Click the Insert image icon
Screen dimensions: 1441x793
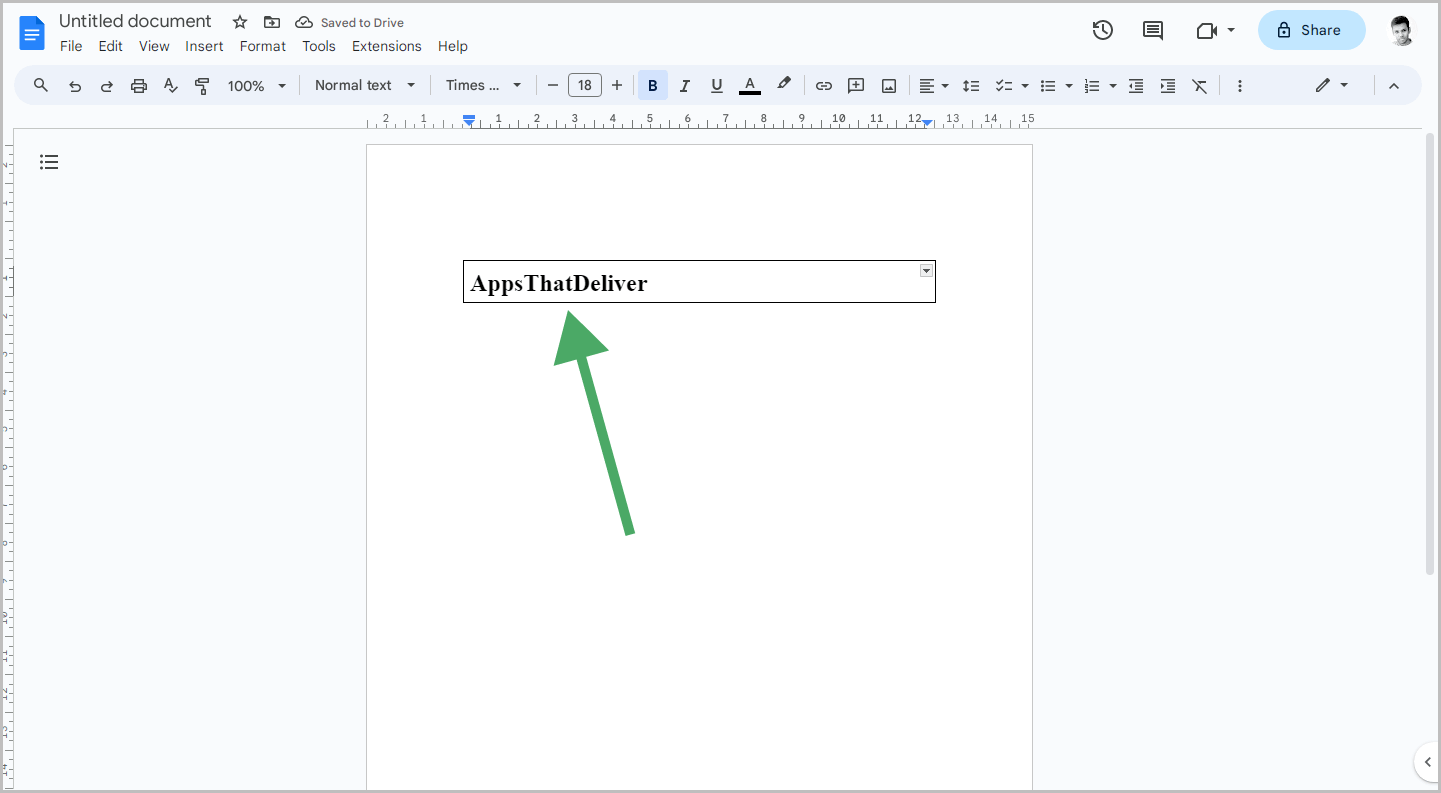(x=888, y=85)
